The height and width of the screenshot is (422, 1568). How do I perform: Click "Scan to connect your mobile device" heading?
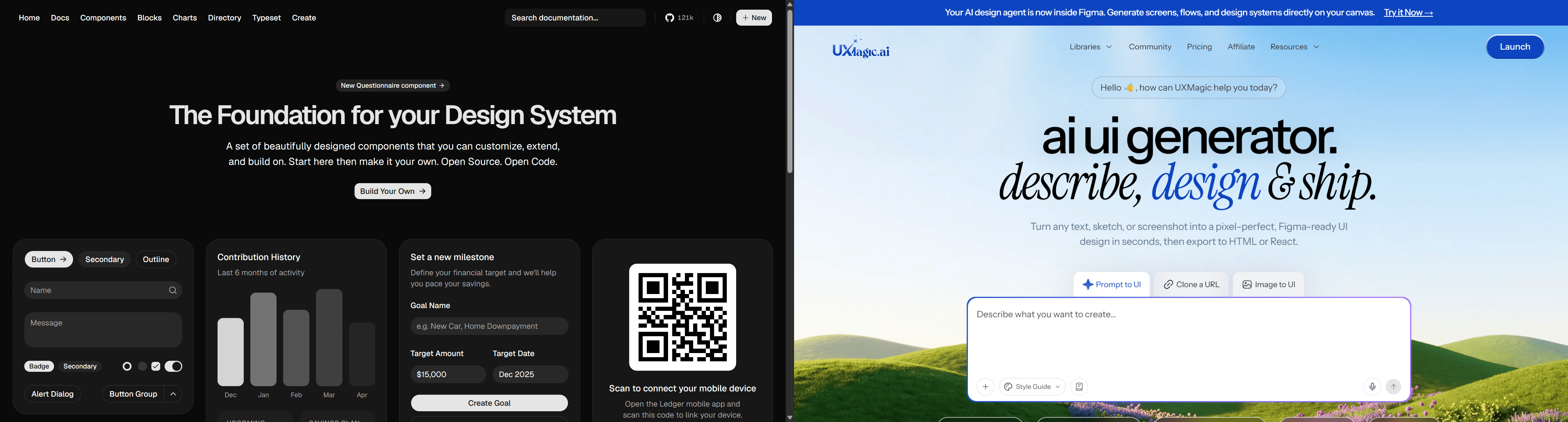pos(682,389)
